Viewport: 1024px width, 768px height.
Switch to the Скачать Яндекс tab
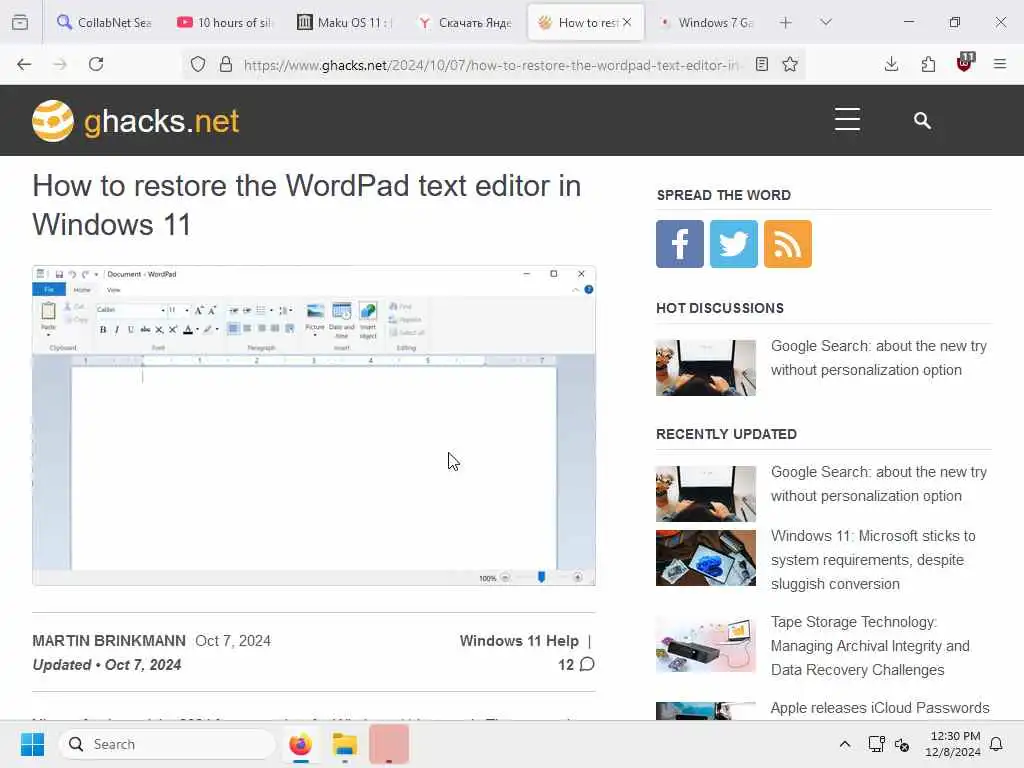pyautogui.click(x=465, y=22)
